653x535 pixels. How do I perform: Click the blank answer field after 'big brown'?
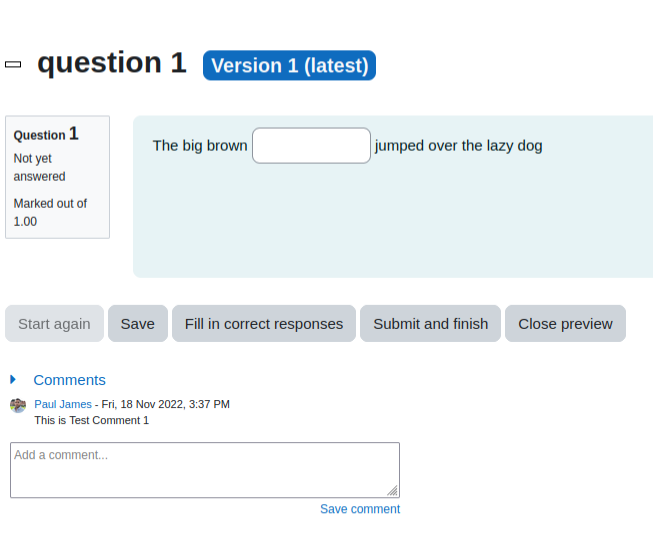(x=312, y=146)
